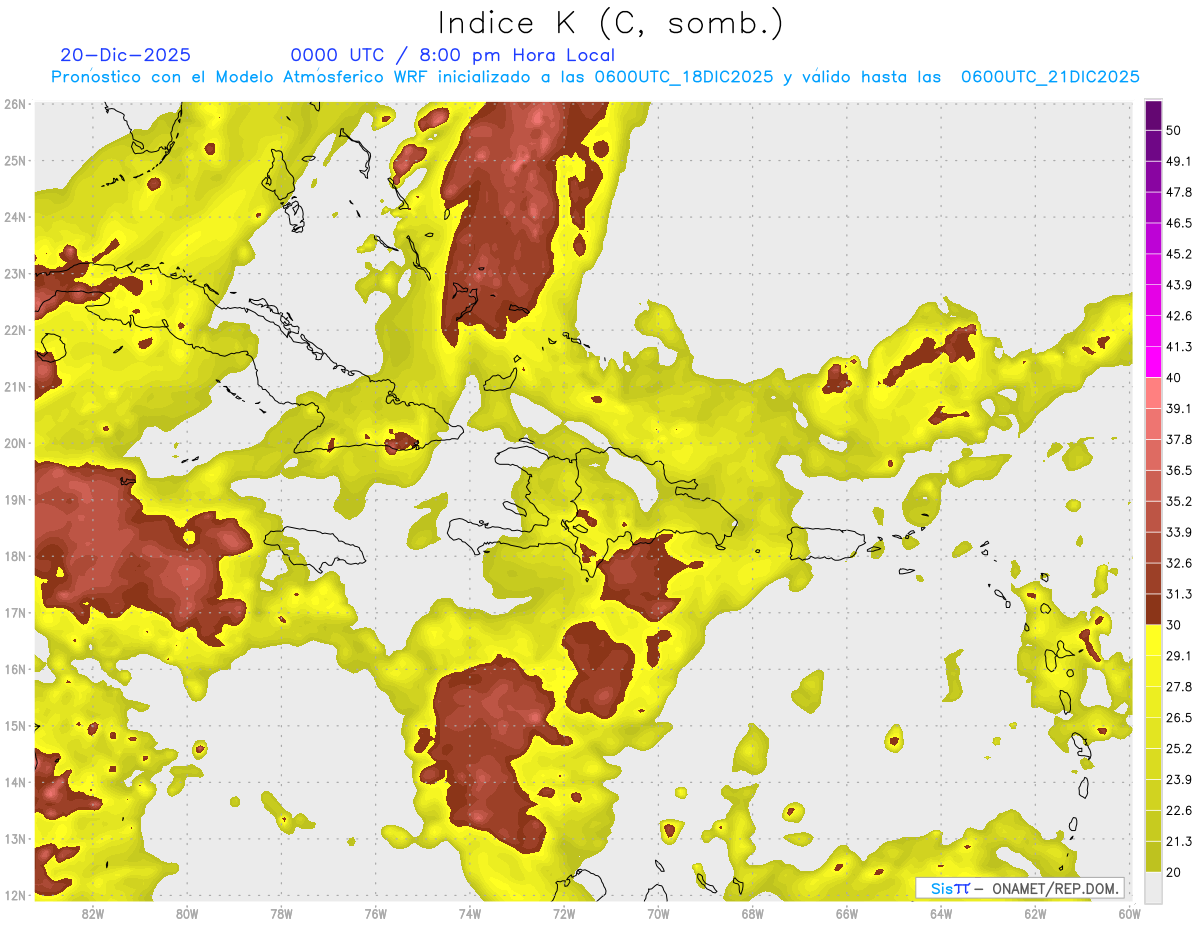Screen dimensions: 1200x927
Task: Select the colorbar value '30'
Action: [1174, 625]
